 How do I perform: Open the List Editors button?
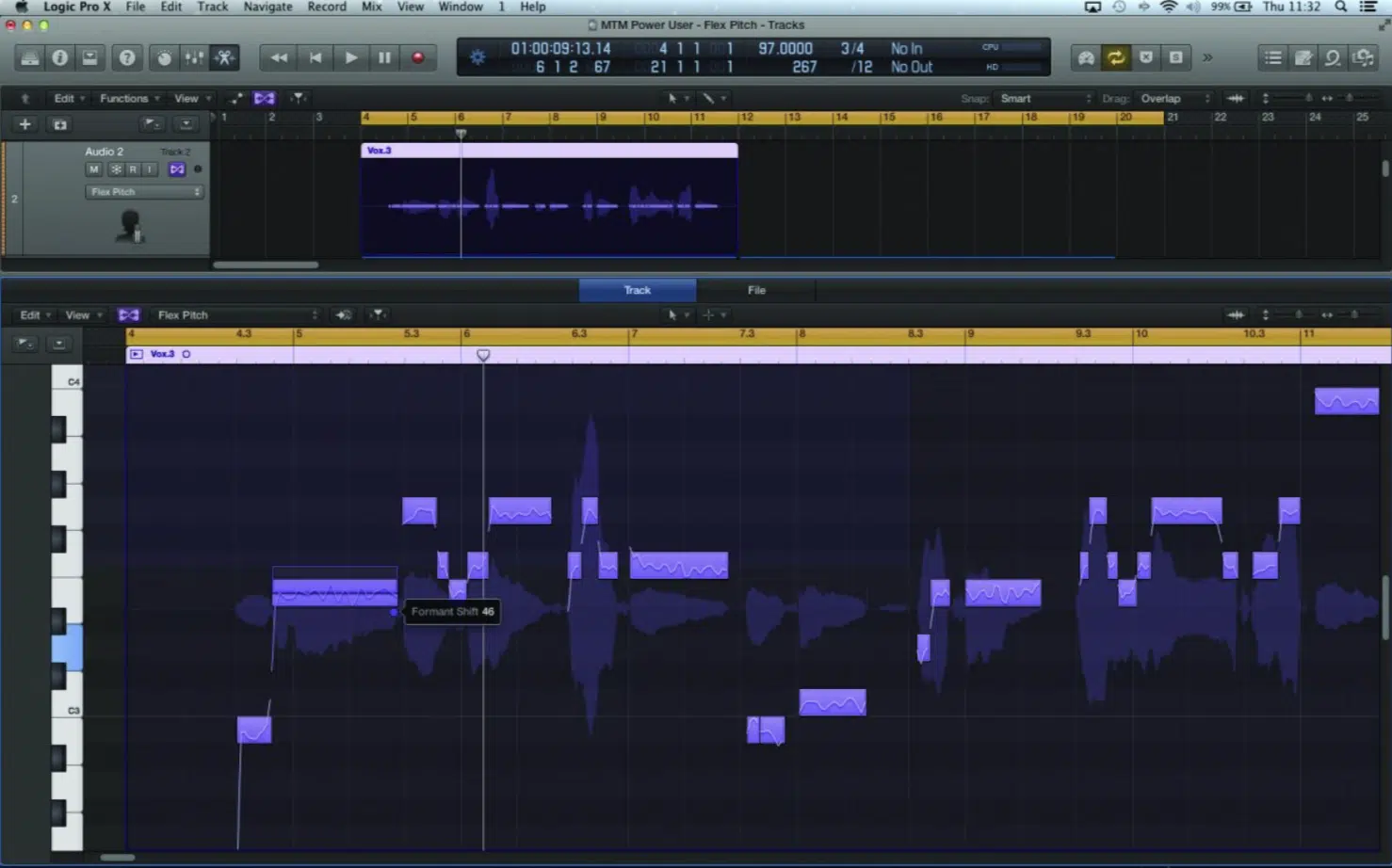tap(1273, 58)
